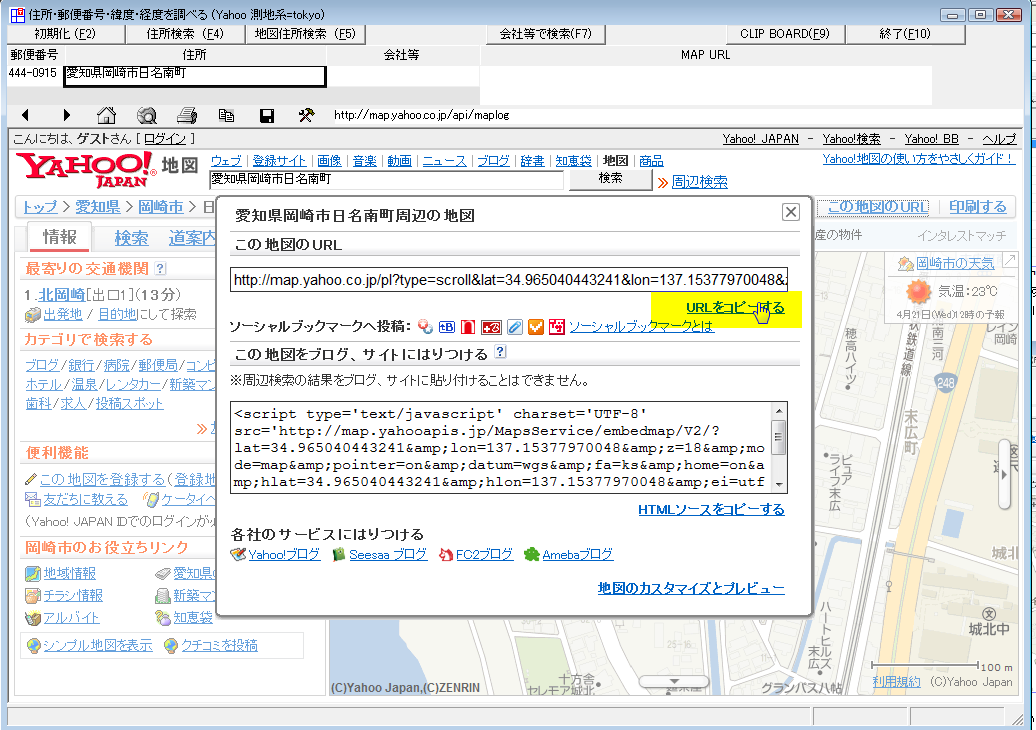
Task: Click the 利用規約 link on the map
Action: point(897,682)
